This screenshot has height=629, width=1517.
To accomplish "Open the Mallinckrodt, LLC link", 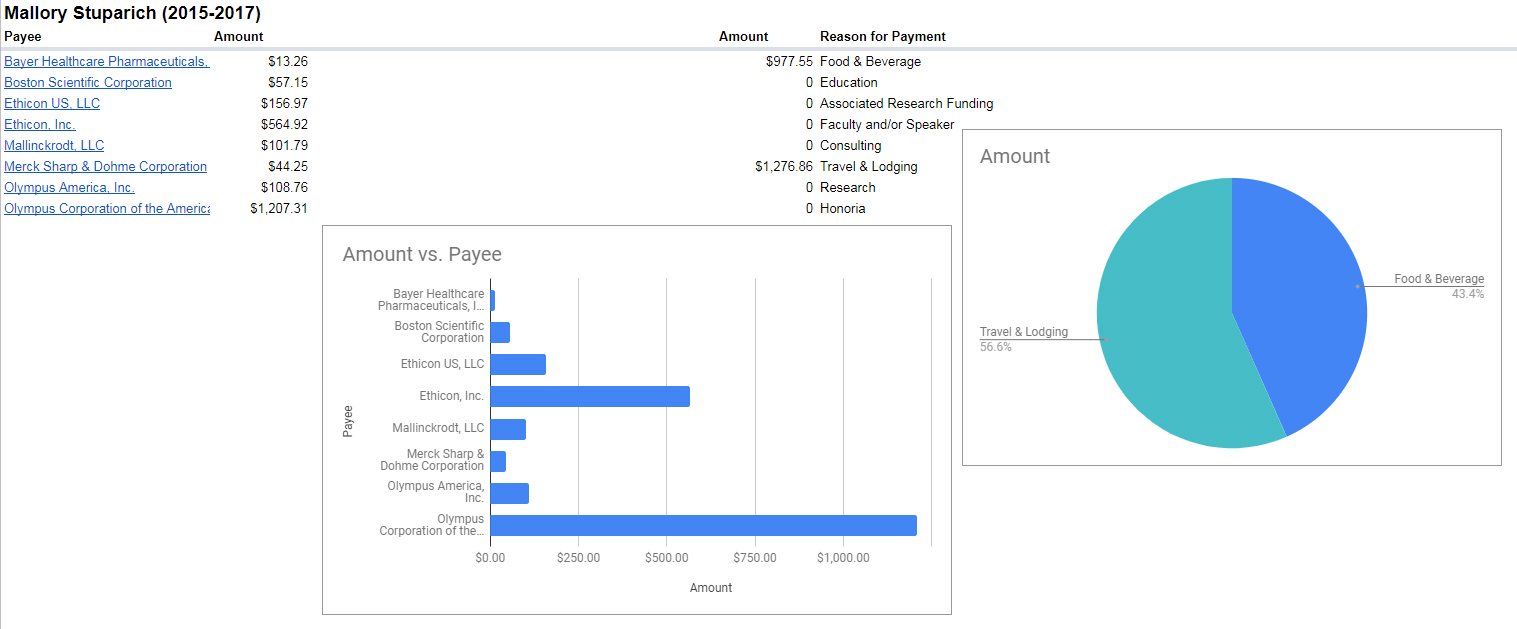I will 54,146.
